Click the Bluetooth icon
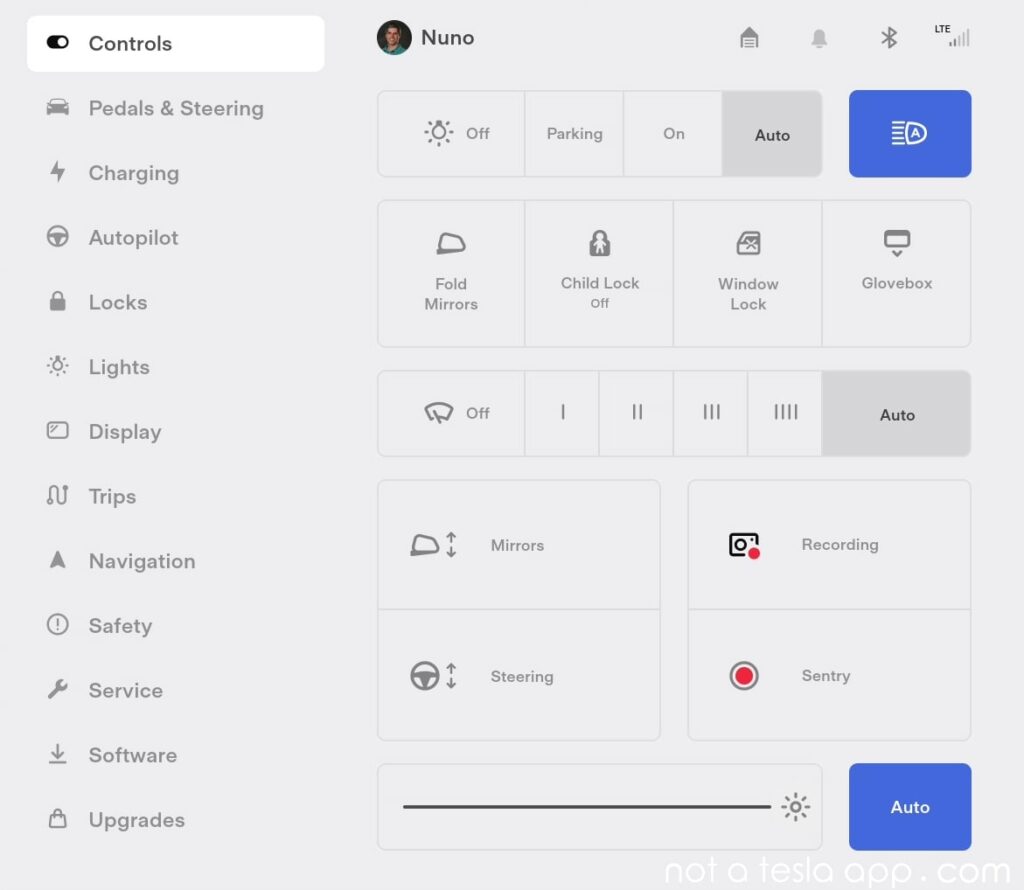 point(888,38)
